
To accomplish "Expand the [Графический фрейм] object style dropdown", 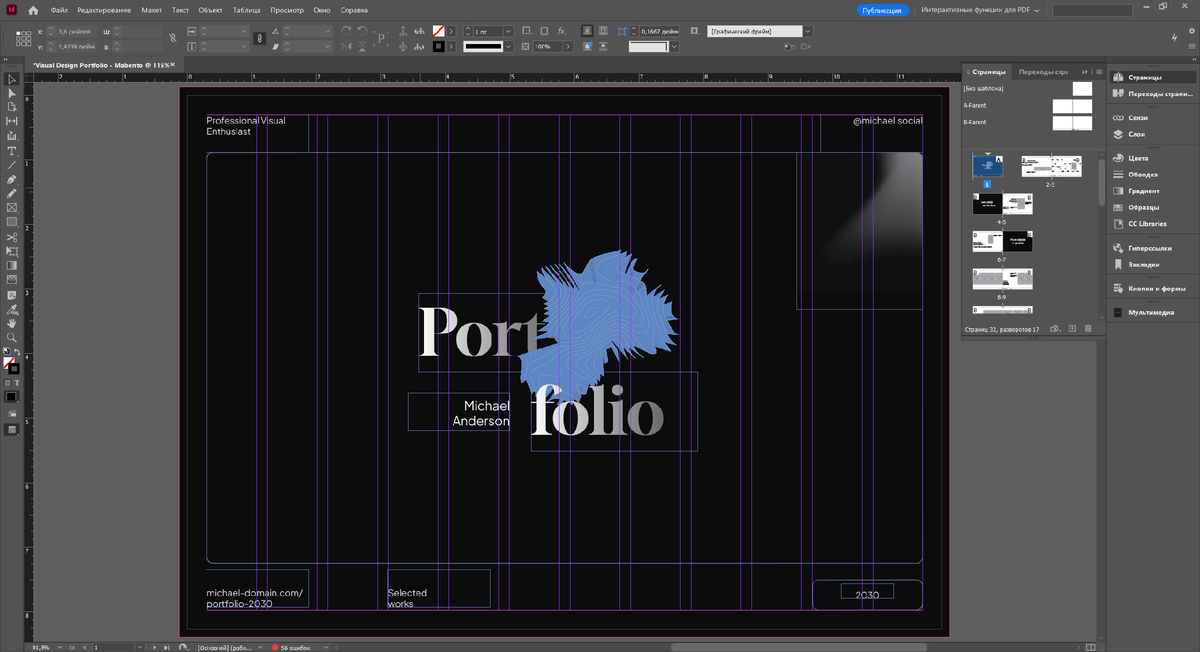I will 808,31.
